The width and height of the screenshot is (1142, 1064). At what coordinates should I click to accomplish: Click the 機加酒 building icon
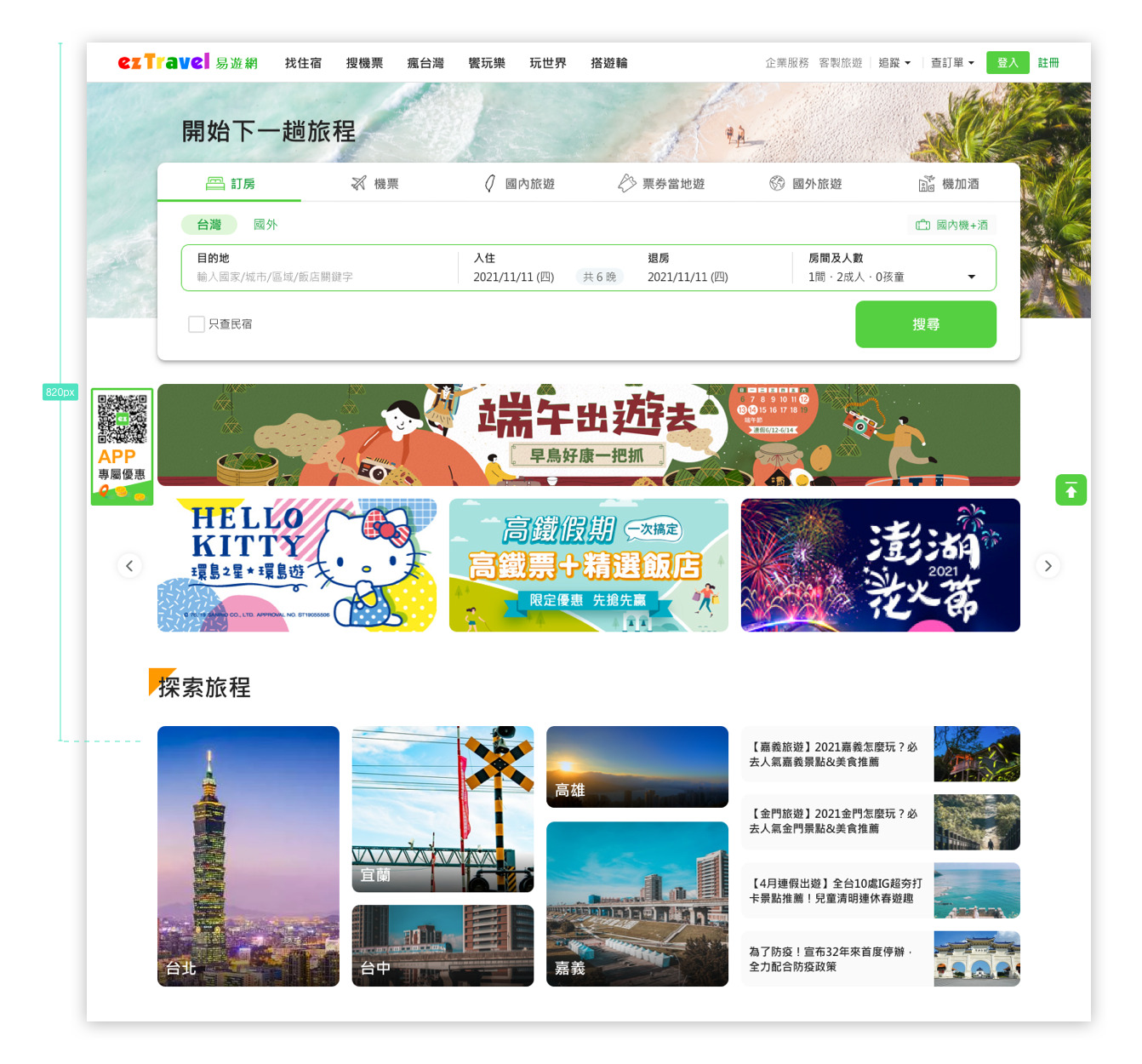tap(927, 183)
